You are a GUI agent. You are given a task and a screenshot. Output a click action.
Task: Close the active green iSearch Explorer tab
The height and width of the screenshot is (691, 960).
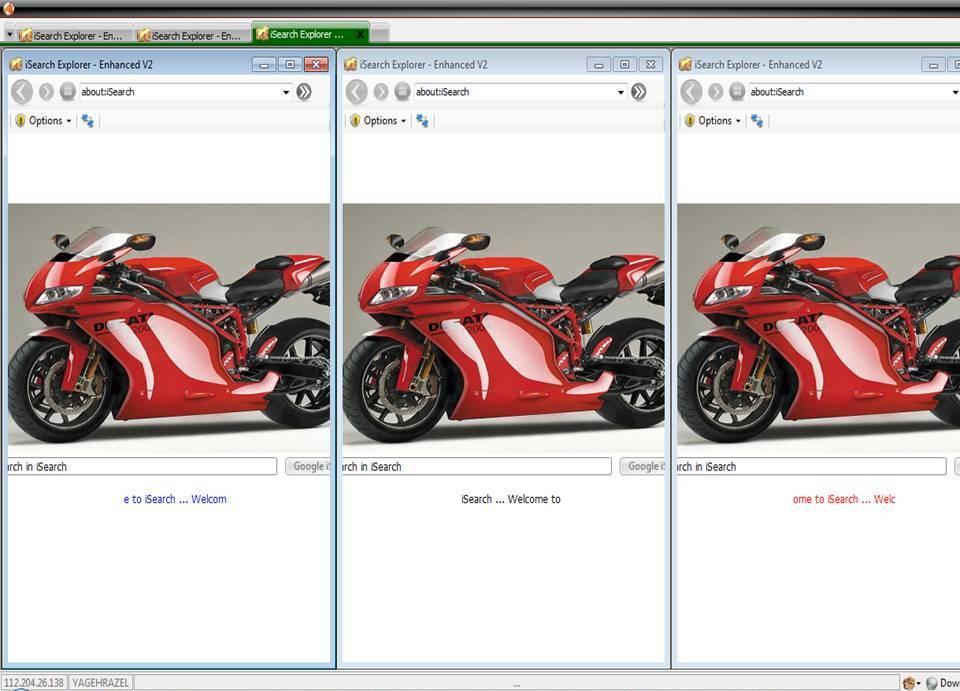pos(360,34)
